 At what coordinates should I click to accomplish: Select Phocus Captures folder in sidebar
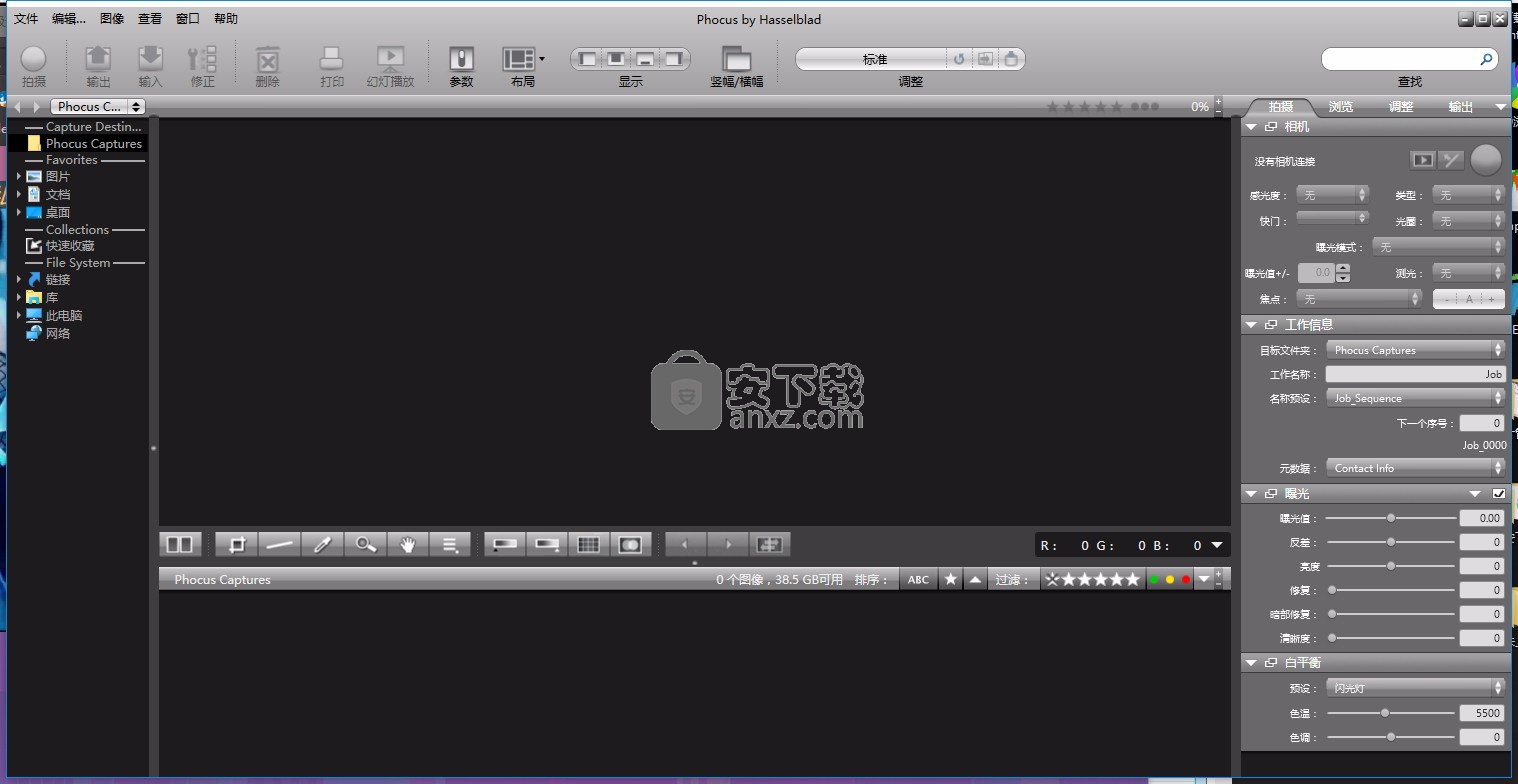click(94, 143)
